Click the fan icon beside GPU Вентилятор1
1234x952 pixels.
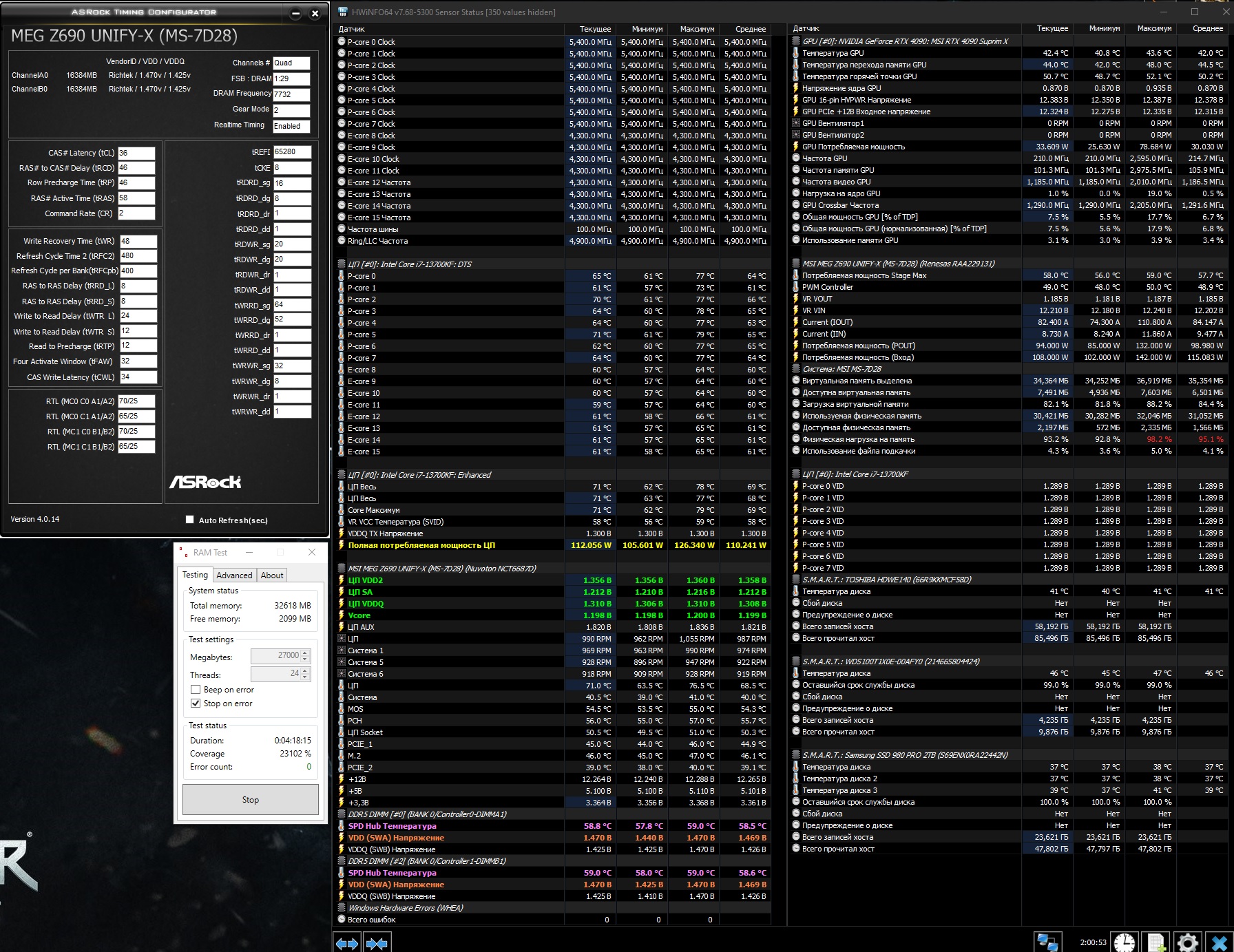796,123
